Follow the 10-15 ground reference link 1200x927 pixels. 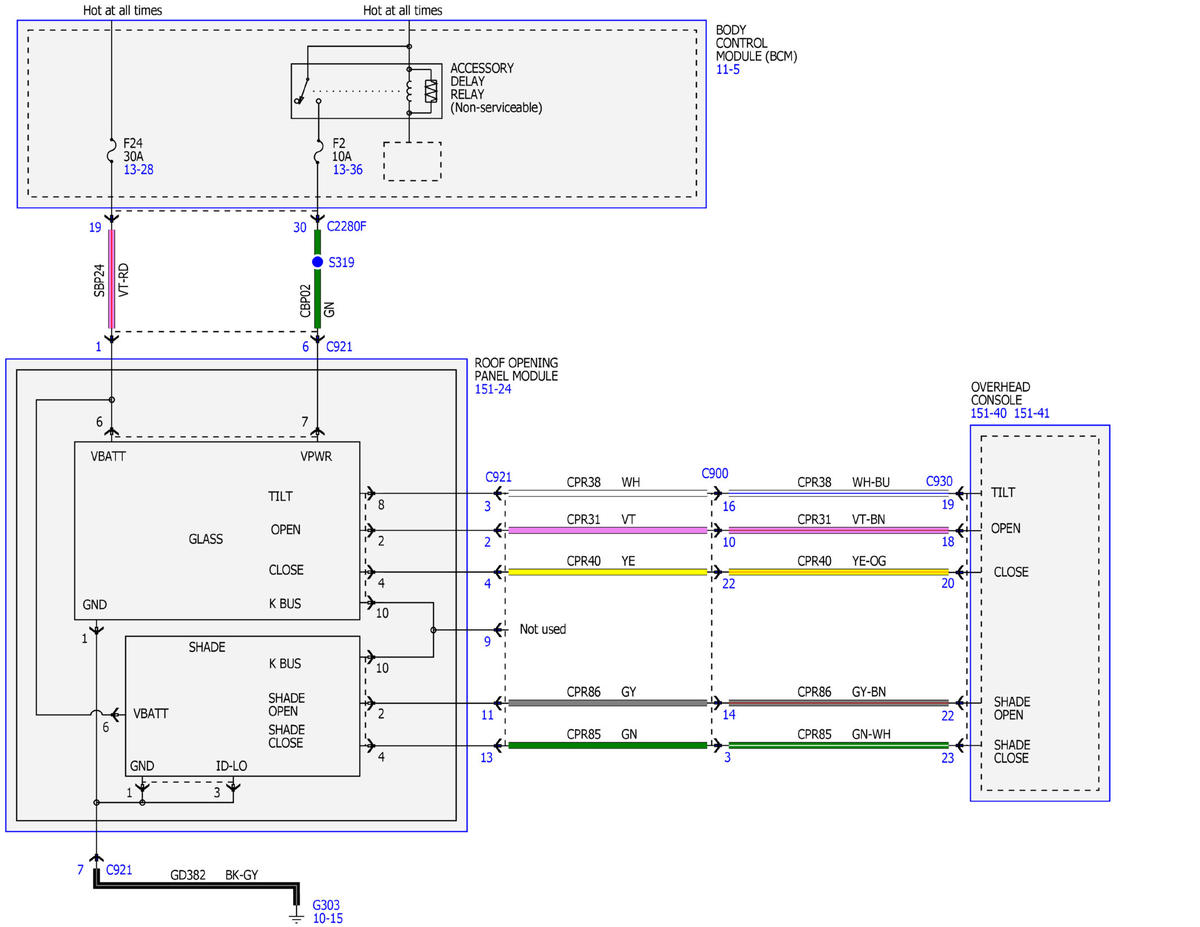pos(327,918)
